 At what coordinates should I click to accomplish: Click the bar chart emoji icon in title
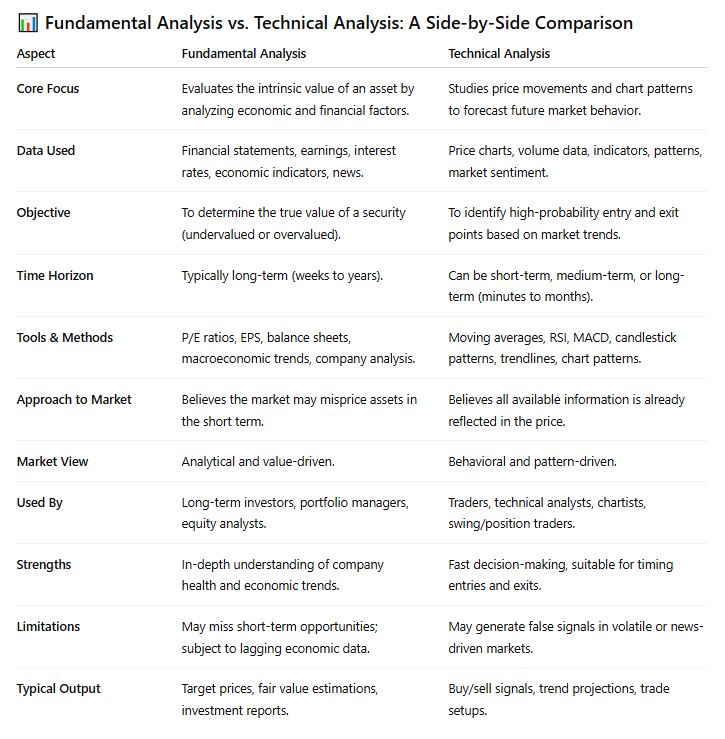point(27,23)
